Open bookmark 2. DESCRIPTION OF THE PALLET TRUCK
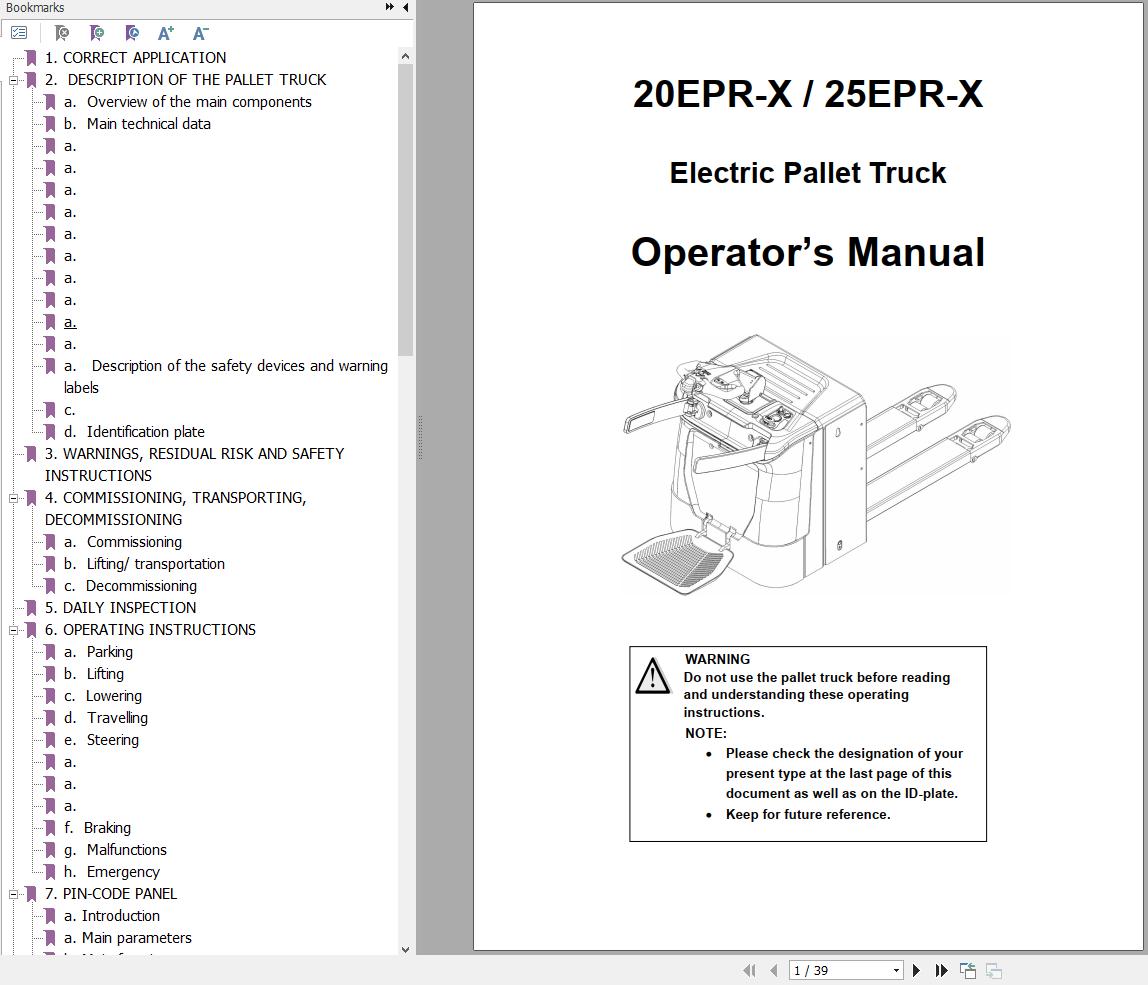This screenshot has width=1148, height=985. 185,80
